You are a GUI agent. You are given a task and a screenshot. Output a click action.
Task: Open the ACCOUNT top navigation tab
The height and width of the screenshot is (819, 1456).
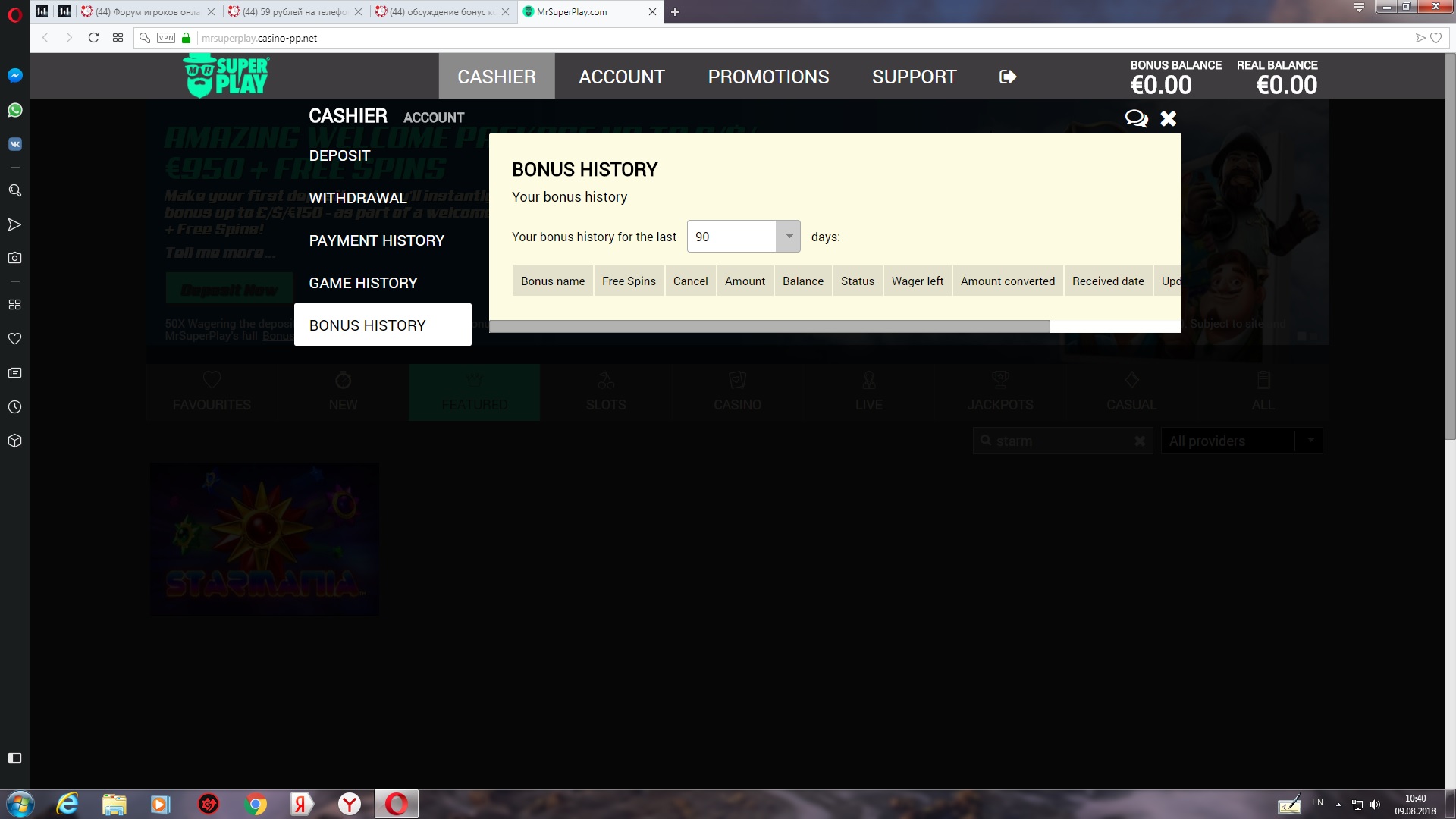(621, 77)
